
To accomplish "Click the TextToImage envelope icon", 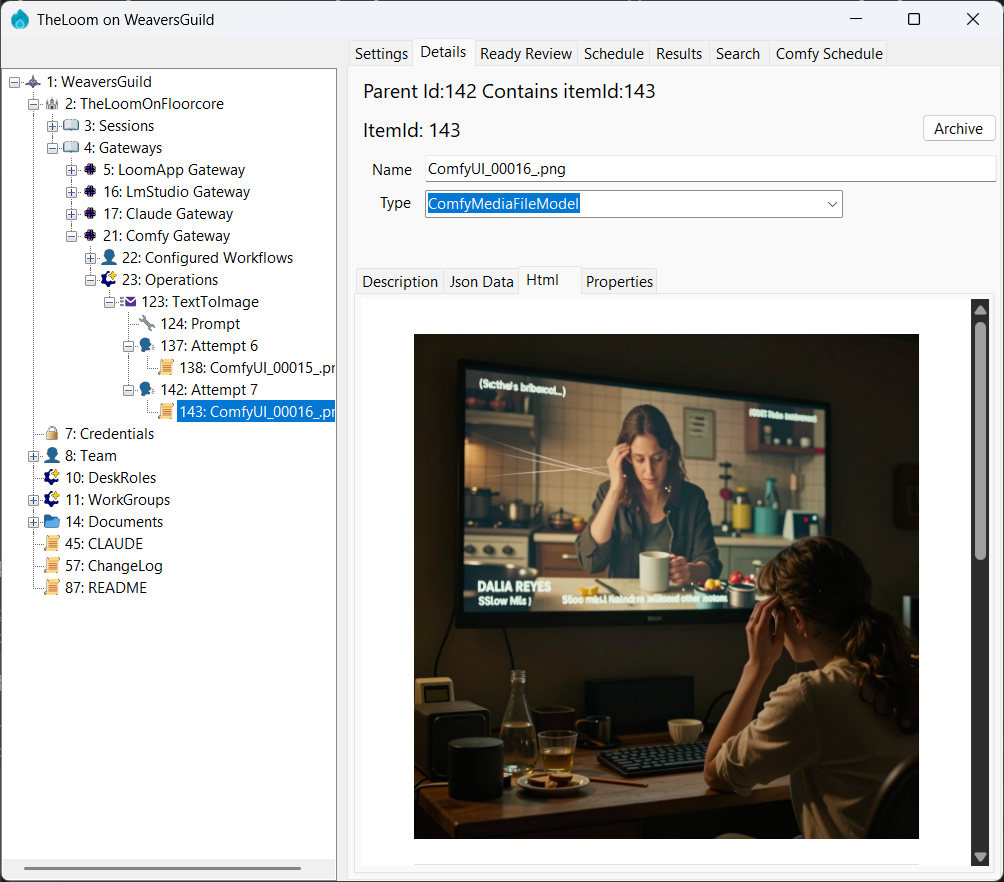I will pos(128,302).
